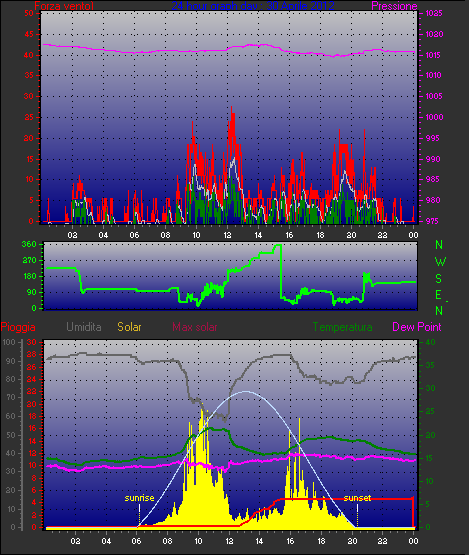Click the N compass label at top

click(439, 245)
